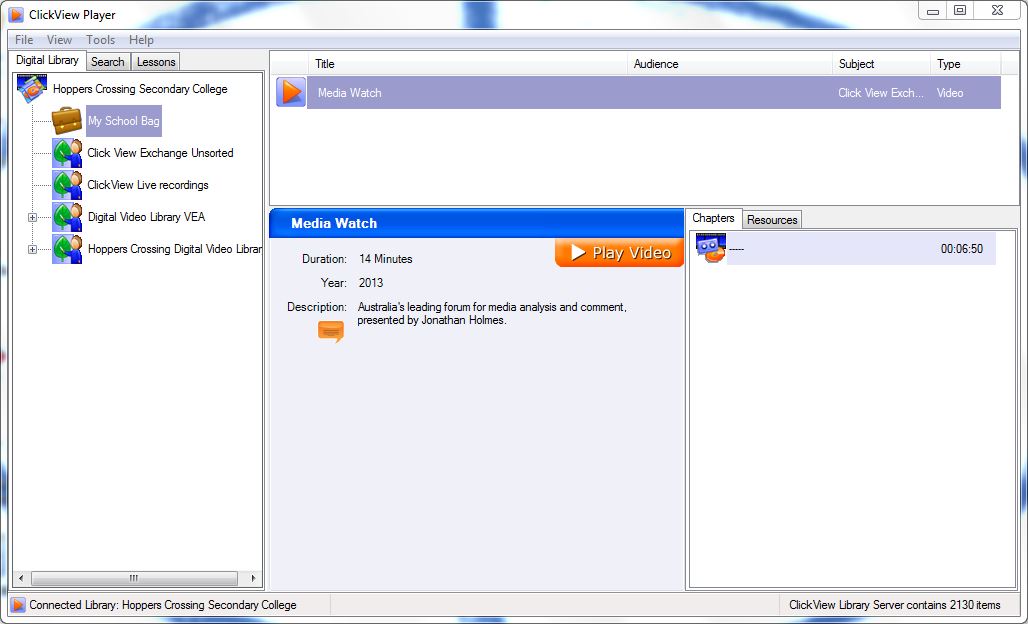Viewport: 1028px width, 624px height.
Task: Select the Media Watch row in the list
Action: (570, 93)
